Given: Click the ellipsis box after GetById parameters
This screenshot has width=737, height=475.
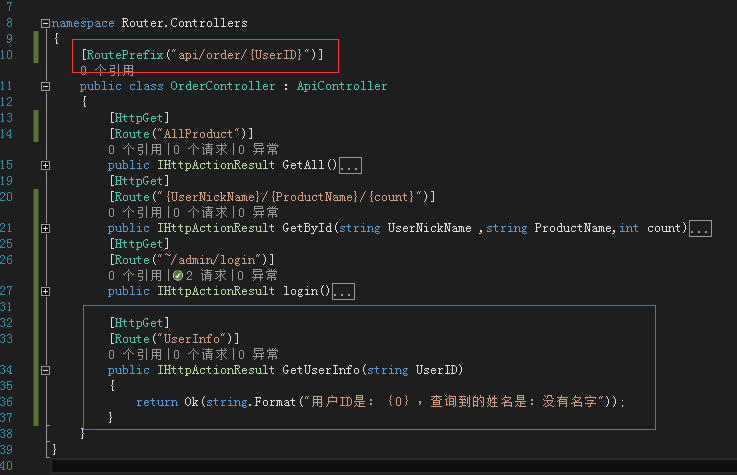Looking at the screenshot, I should coord(700,229).
